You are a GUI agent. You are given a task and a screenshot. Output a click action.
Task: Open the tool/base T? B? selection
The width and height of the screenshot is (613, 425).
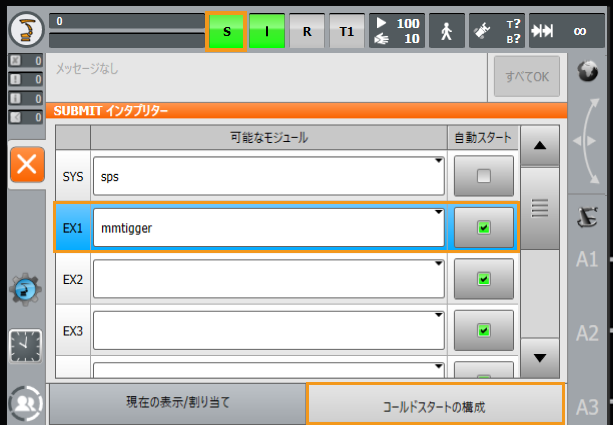(x=497, y=31)
